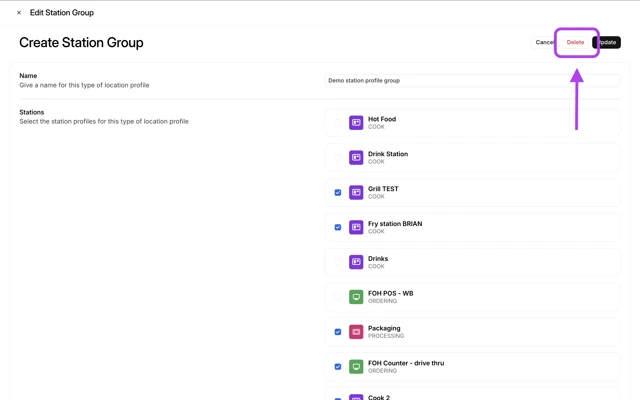
Task: Click the Grill TEST station icon
Action: tap(356, 193)
